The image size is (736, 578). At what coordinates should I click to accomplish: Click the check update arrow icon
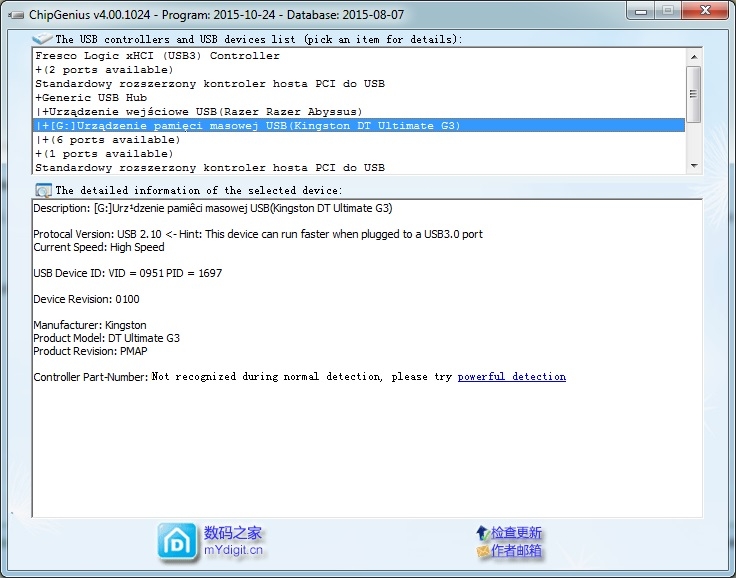coord(483,533)
